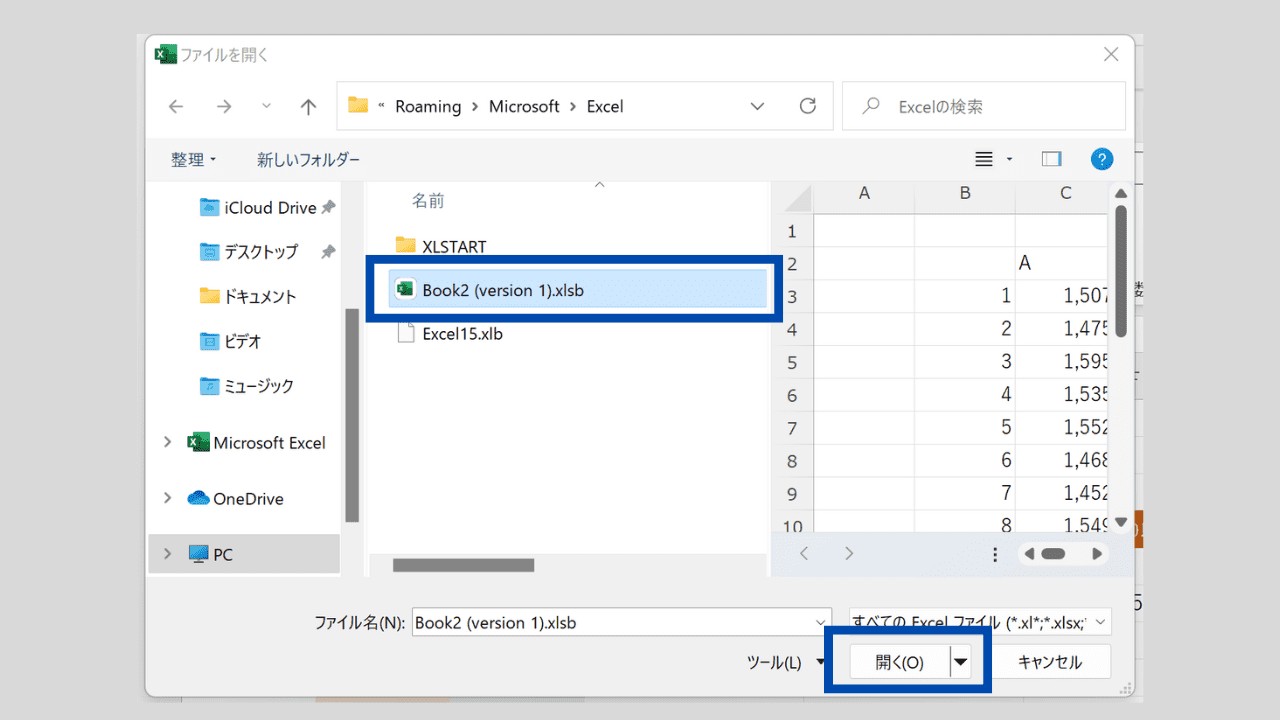This screenshot has width=1280, height=720.
Task: Click the Excelの検索 search field
Action: 984,106
